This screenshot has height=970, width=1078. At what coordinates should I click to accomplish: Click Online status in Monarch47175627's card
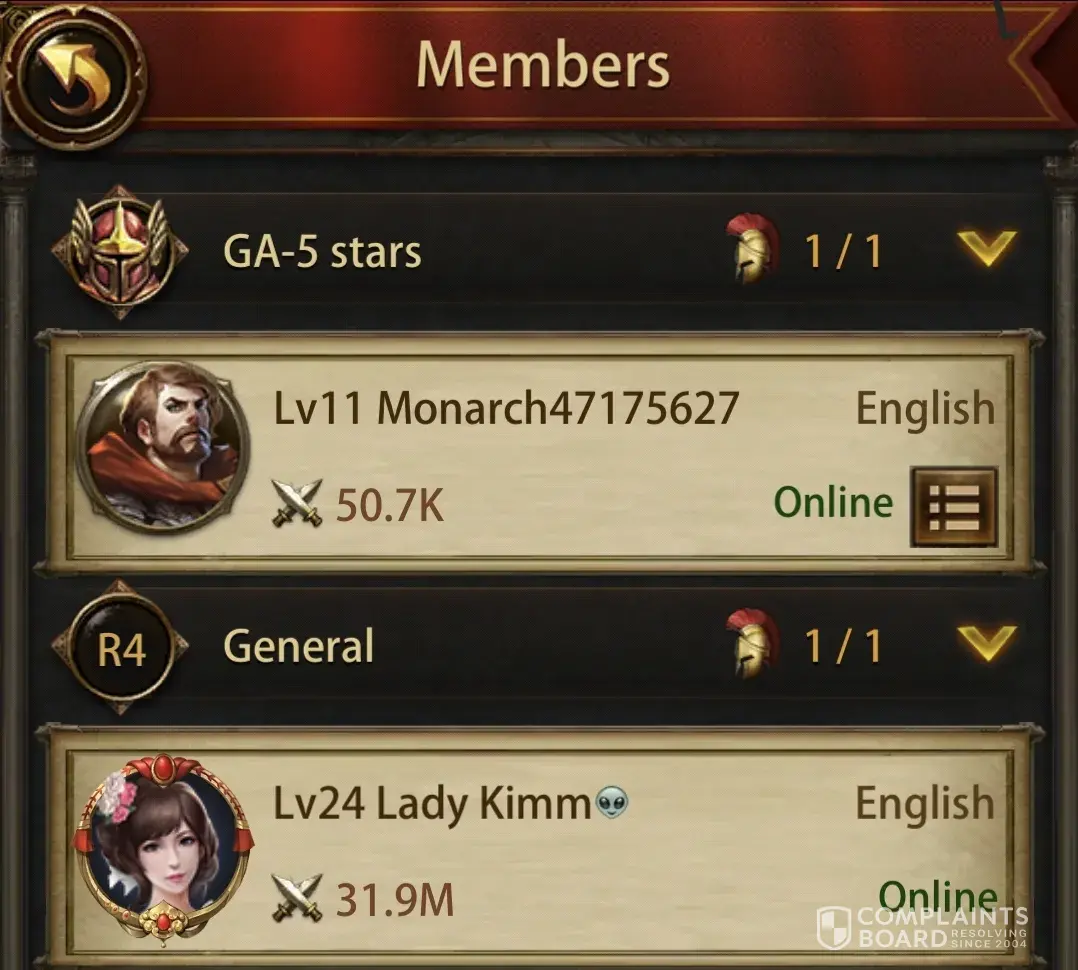coord(833,502)
